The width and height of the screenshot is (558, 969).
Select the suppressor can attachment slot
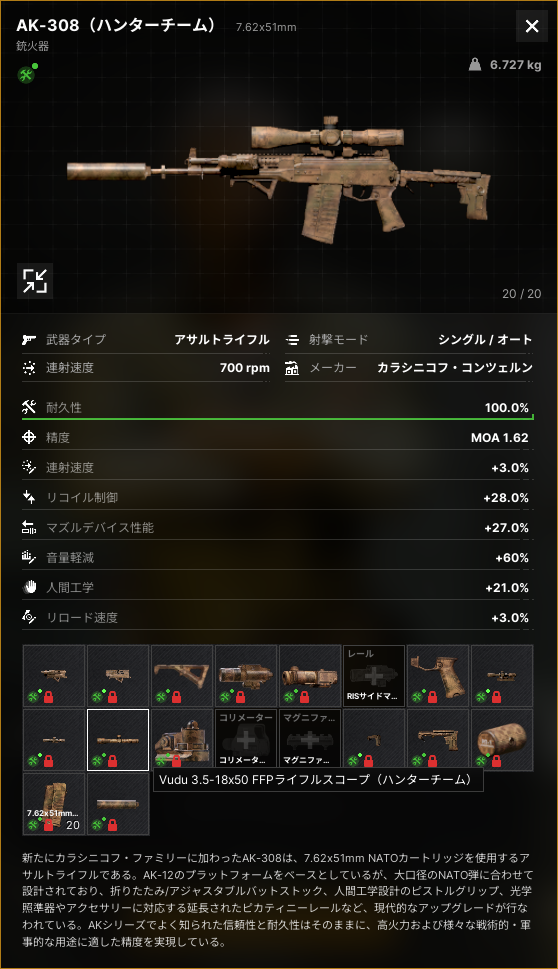coord(502,740)
